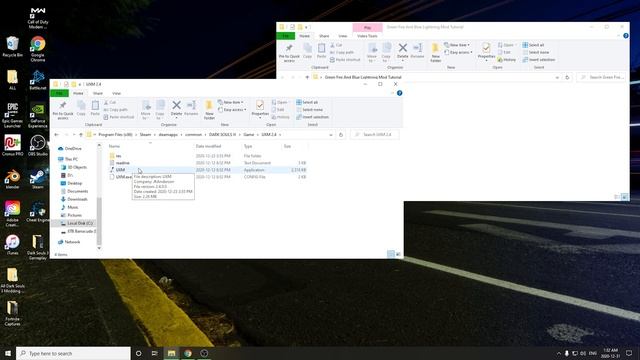Screen dimensions: 640x360
Task: Click the DARK SOULS II breadcrumb segment
Action: [x=222, y=135]
